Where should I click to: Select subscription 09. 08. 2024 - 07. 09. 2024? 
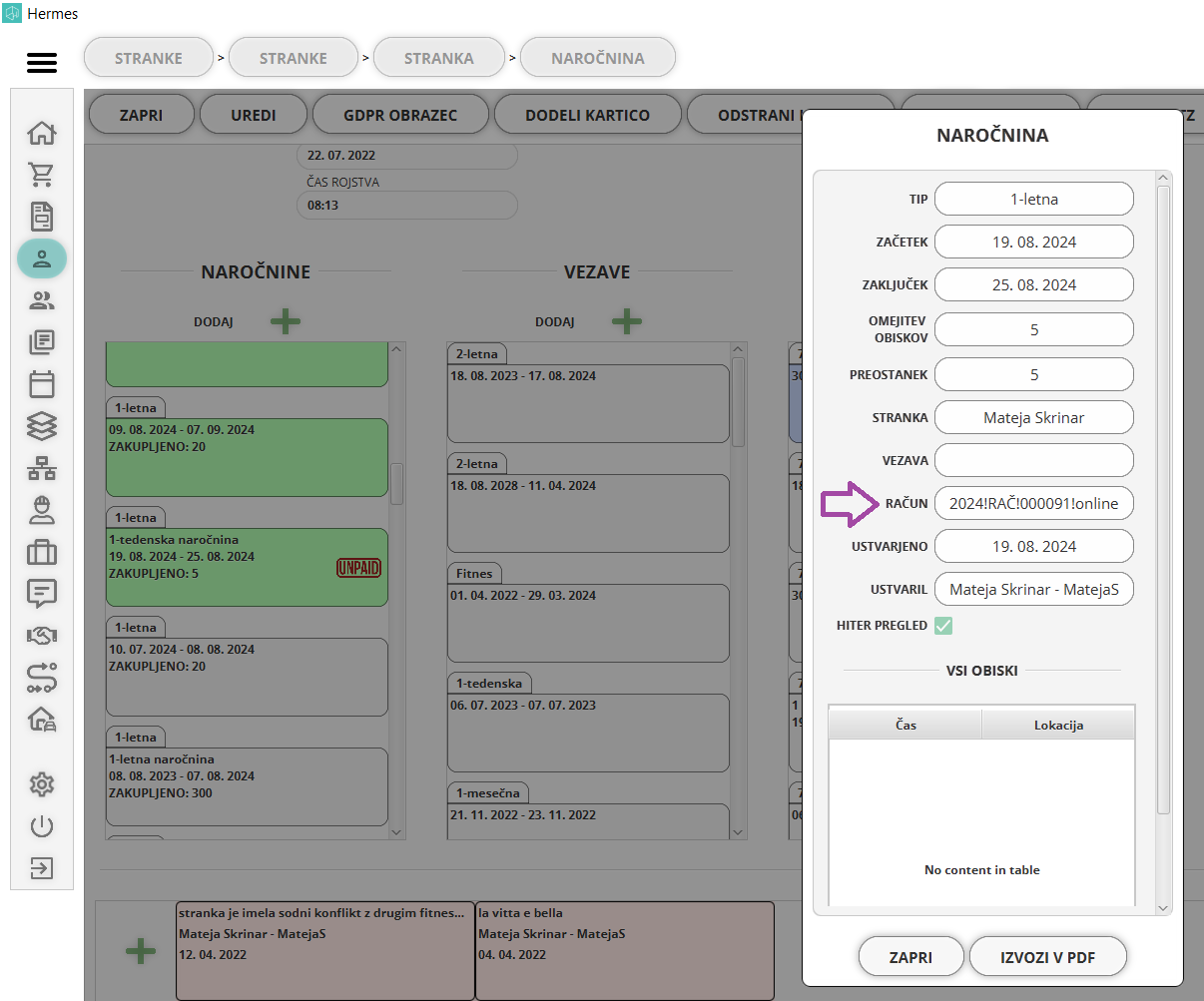pos(247,457)
